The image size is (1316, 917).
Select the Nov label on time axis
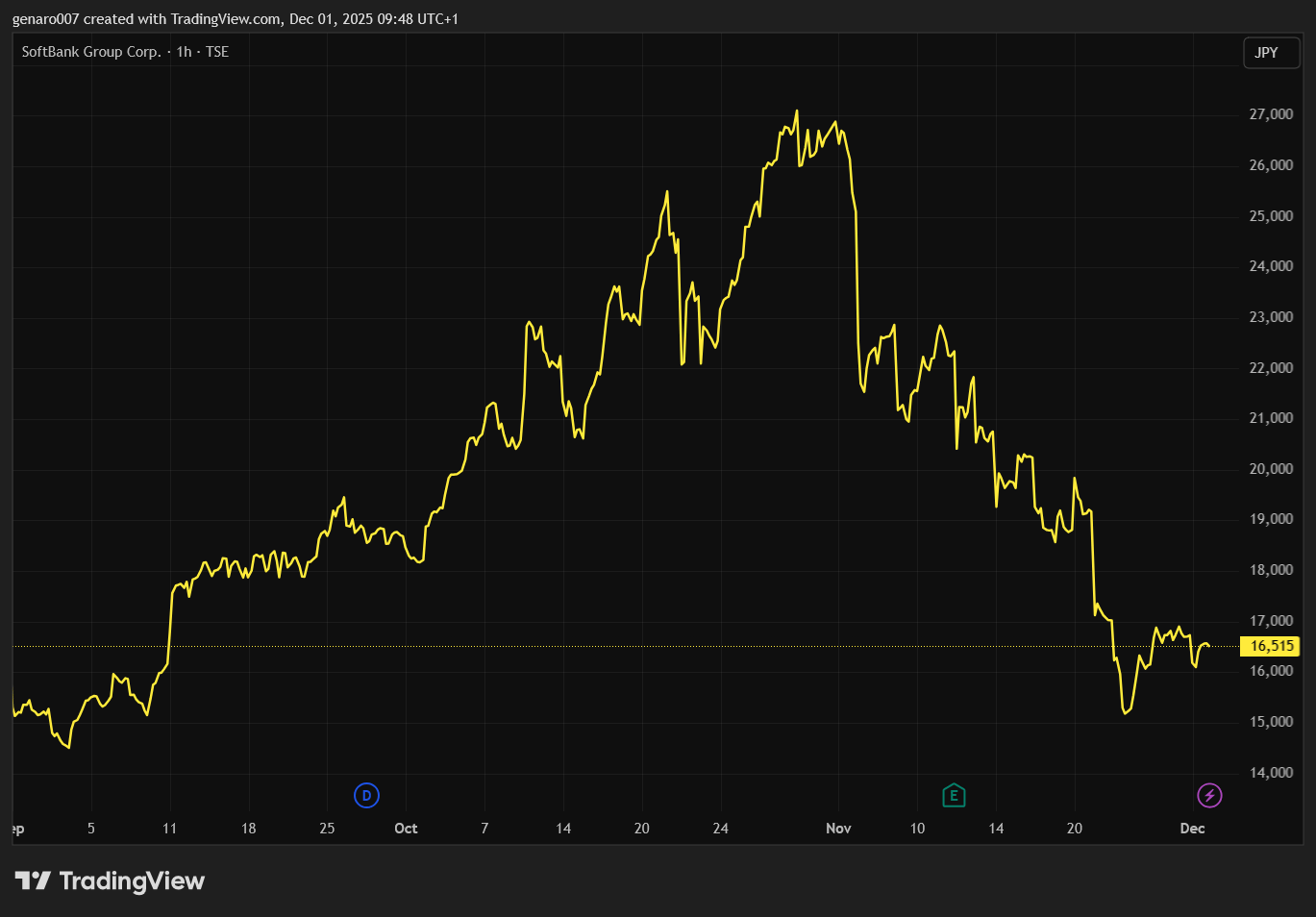click(838, 829)
